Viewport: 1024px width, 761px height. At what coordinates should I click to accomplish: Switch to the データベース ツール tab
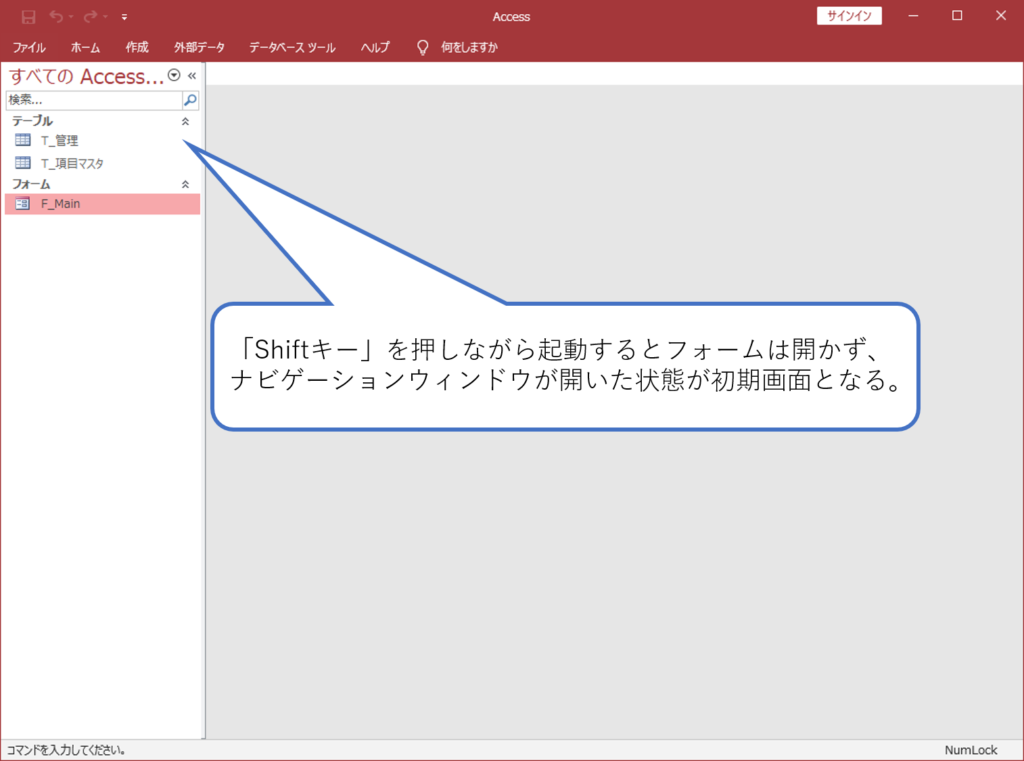pos(292,47)
